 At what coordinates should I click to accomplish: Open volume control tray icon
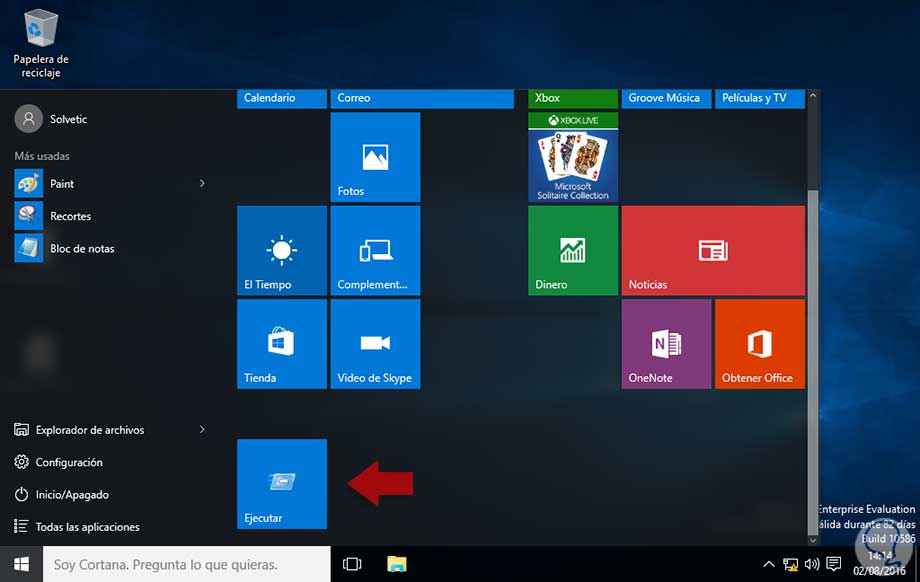[x=812, y=564]
